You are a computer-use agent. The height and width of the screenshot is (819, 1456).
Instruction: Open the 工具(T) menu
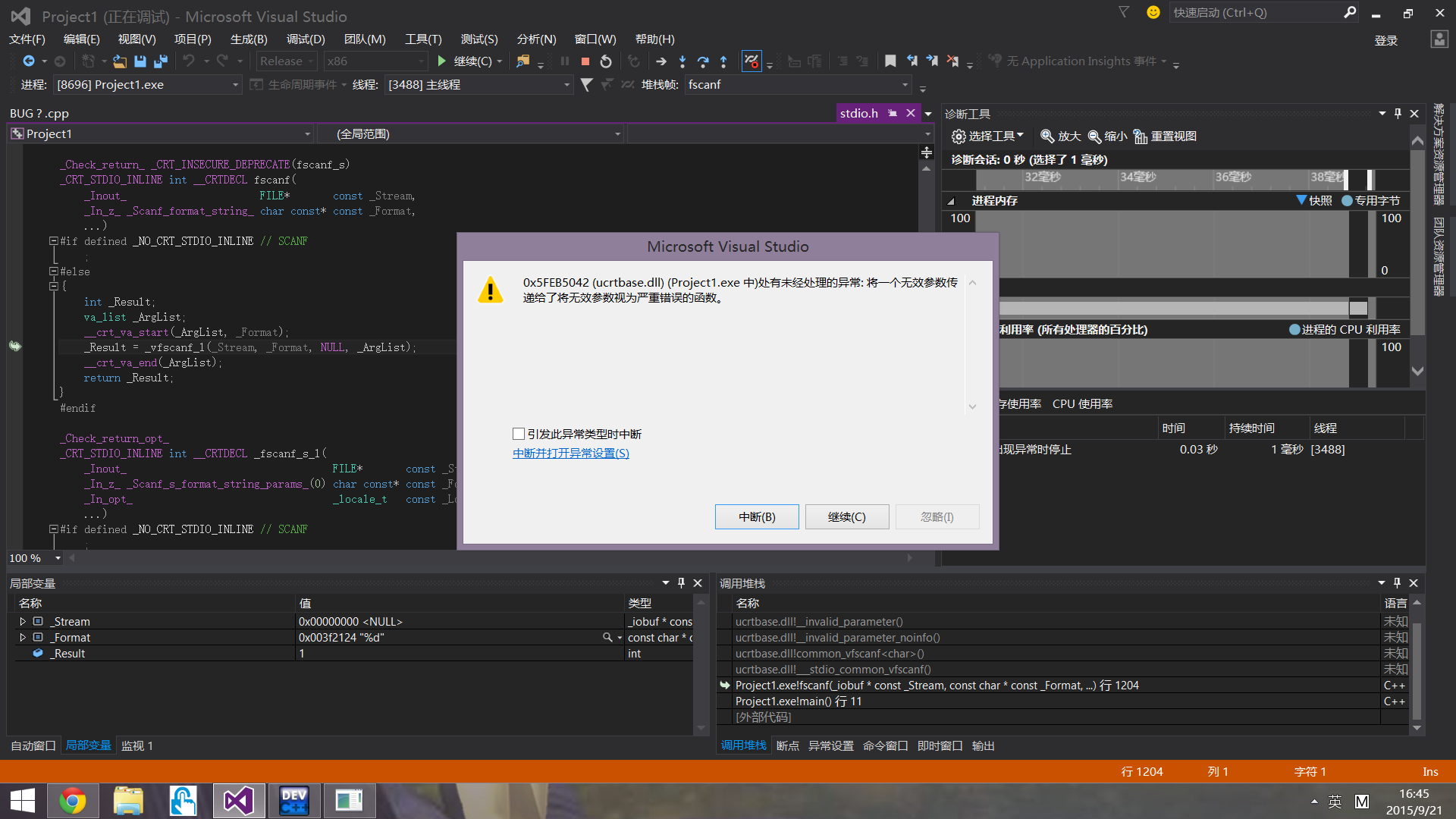[x=423, y=39]
